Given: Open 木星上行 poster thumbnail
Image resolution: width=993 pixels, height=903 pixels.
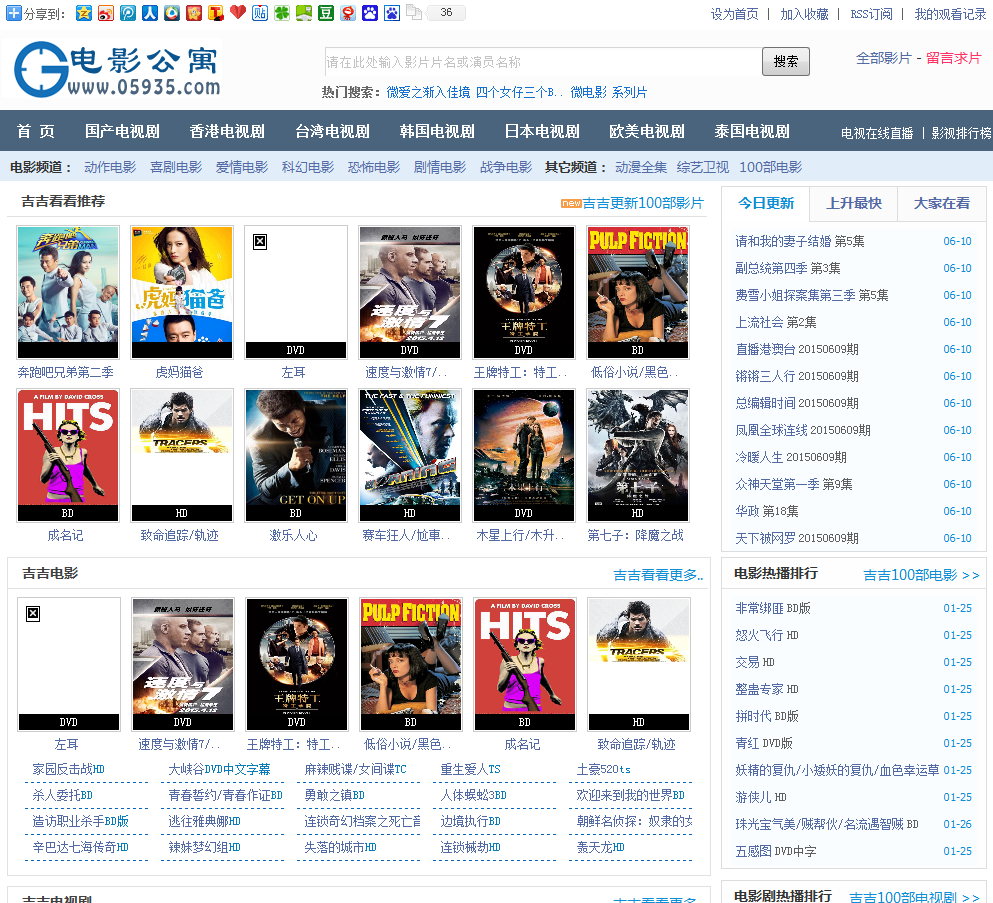Looking at the screenshot, I should pos(524,455).
